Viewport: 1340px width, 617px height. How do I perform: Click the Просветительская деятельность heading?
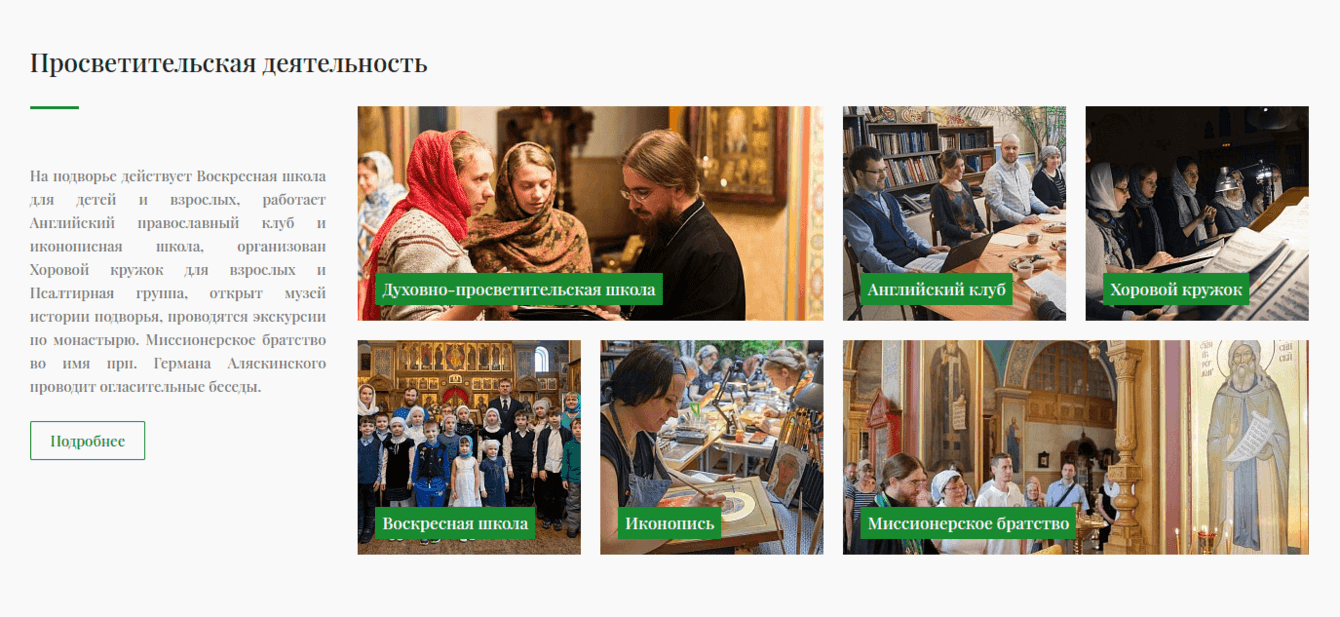click(229, 63)
